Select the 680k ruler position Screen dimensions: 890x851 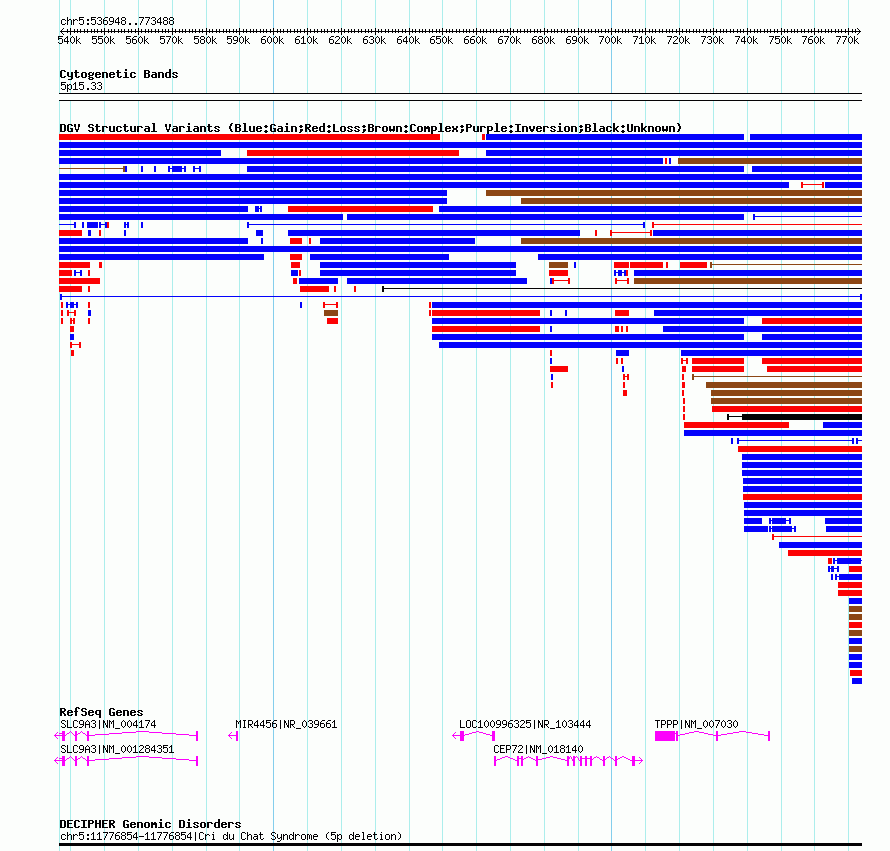click(543, 40)
